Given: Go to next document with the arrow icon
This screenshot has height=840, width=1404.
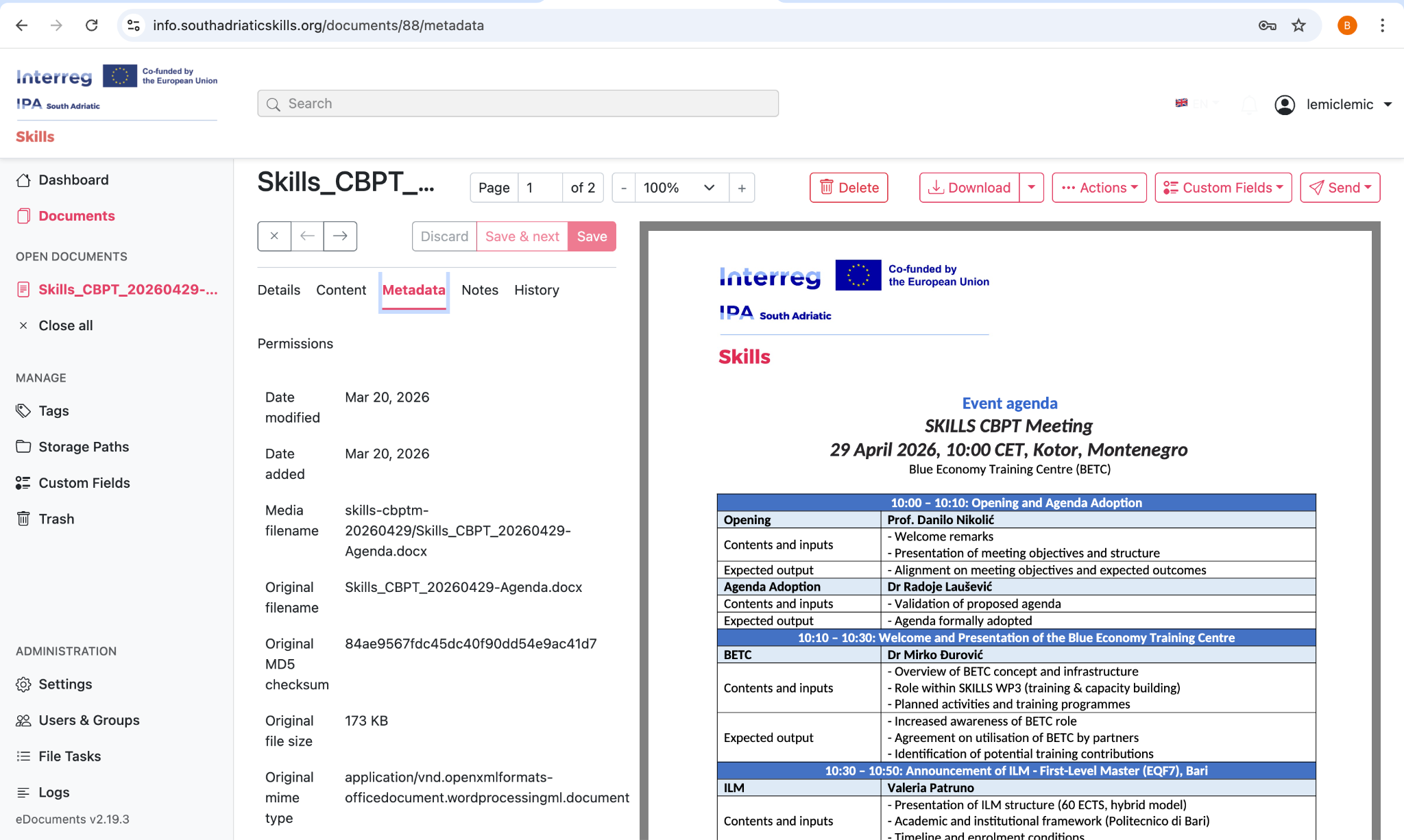Looking at the screenshot, I should click(340, 236).
